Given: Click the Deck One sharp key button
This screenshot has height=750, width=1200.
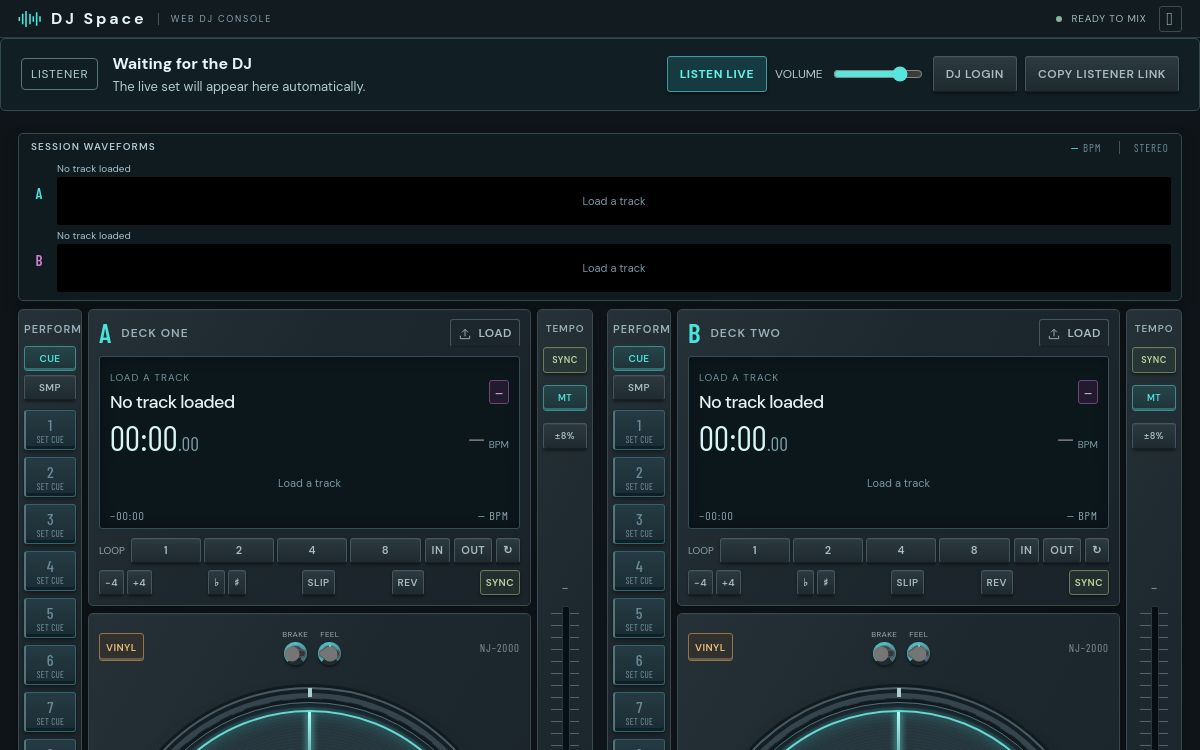Looking at the screenshot, I should click(237, 583).
